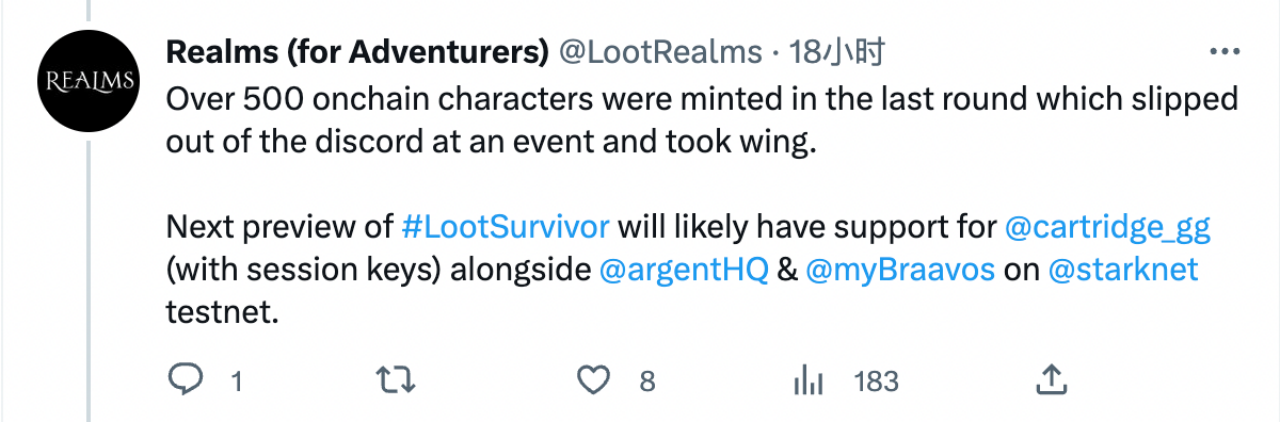
Task: Open the reply speech bubble icon
Action: pos(185,380)
